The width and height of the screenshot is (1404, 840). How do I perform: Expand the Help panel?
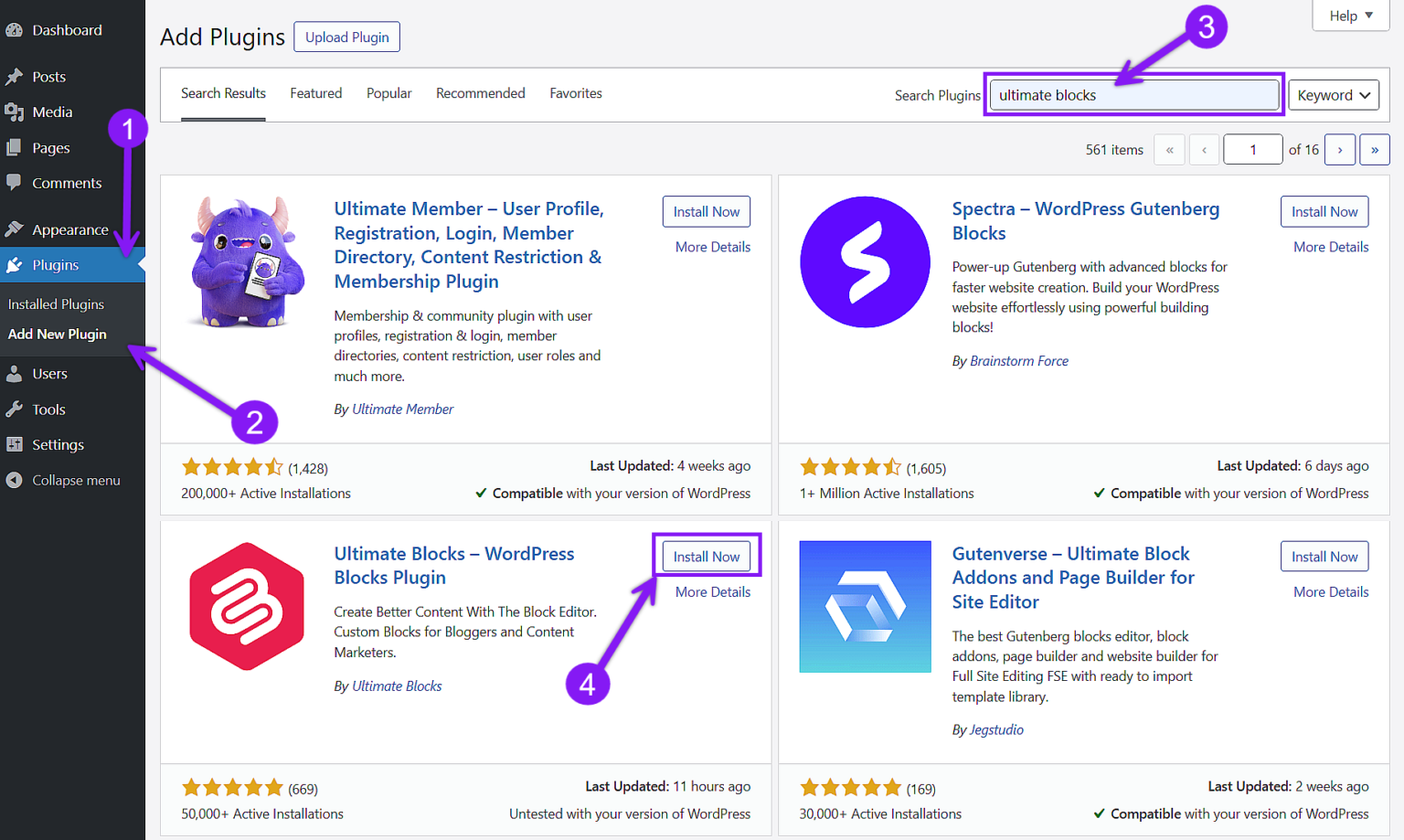pos(1350,16)
